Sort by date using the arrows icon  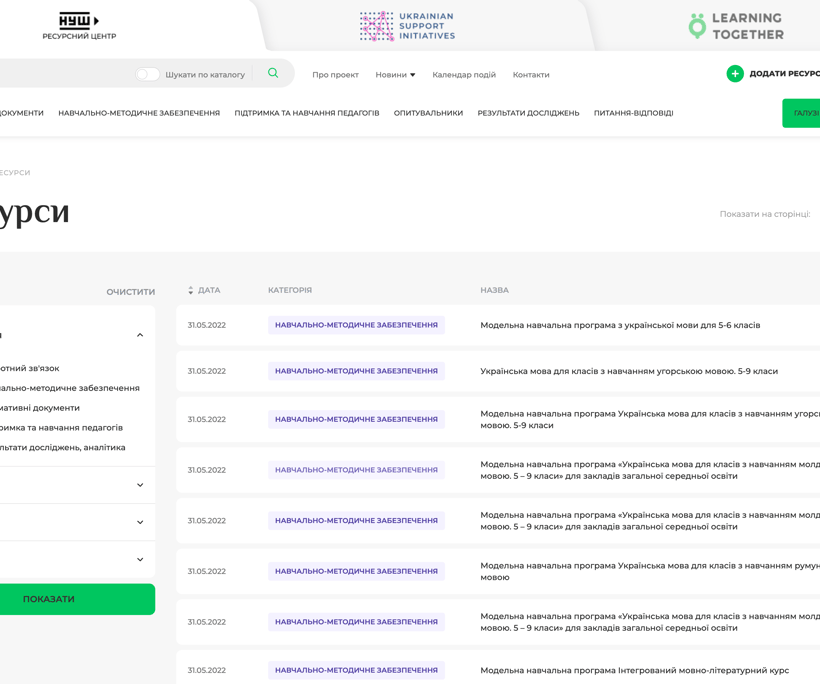(190, 290)
